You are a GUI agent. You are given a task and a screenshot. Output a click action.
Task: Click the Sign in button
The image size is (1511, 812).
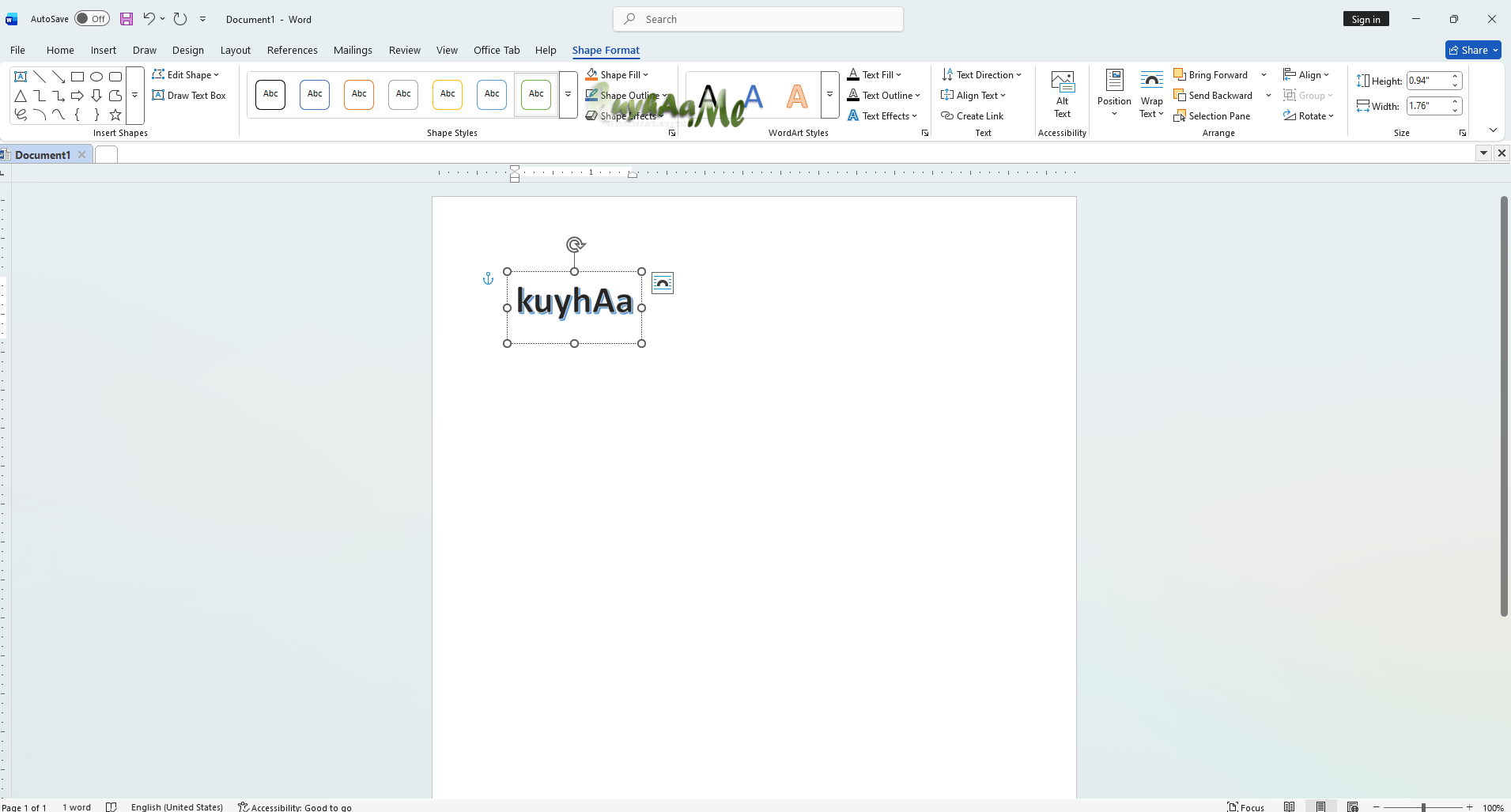pyautogui.click(x=1366, y=19)
